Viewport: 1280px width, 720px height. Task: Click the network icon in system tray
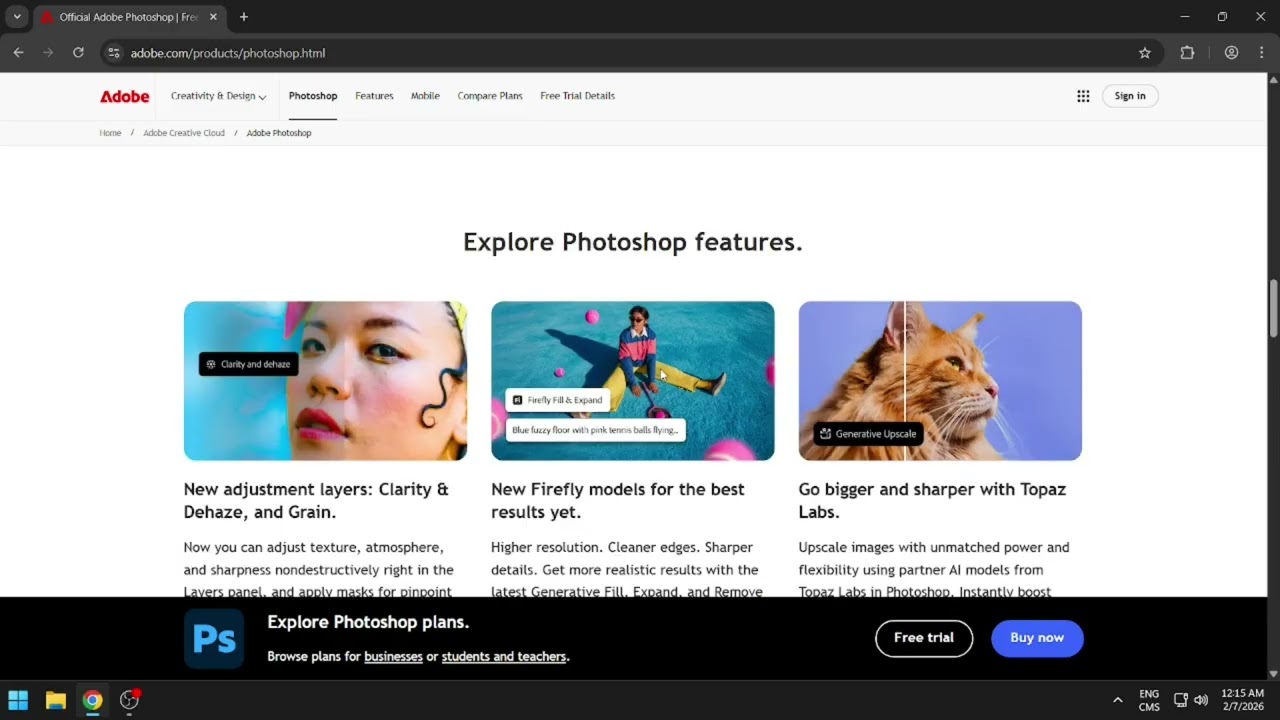(x=1180, y=700)
